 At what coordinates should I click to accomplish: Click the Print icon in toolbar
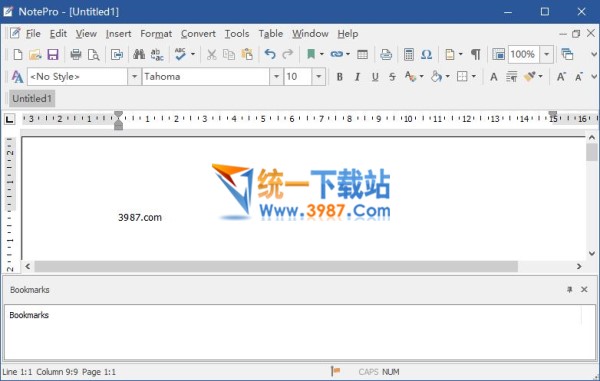coord(76,54)
